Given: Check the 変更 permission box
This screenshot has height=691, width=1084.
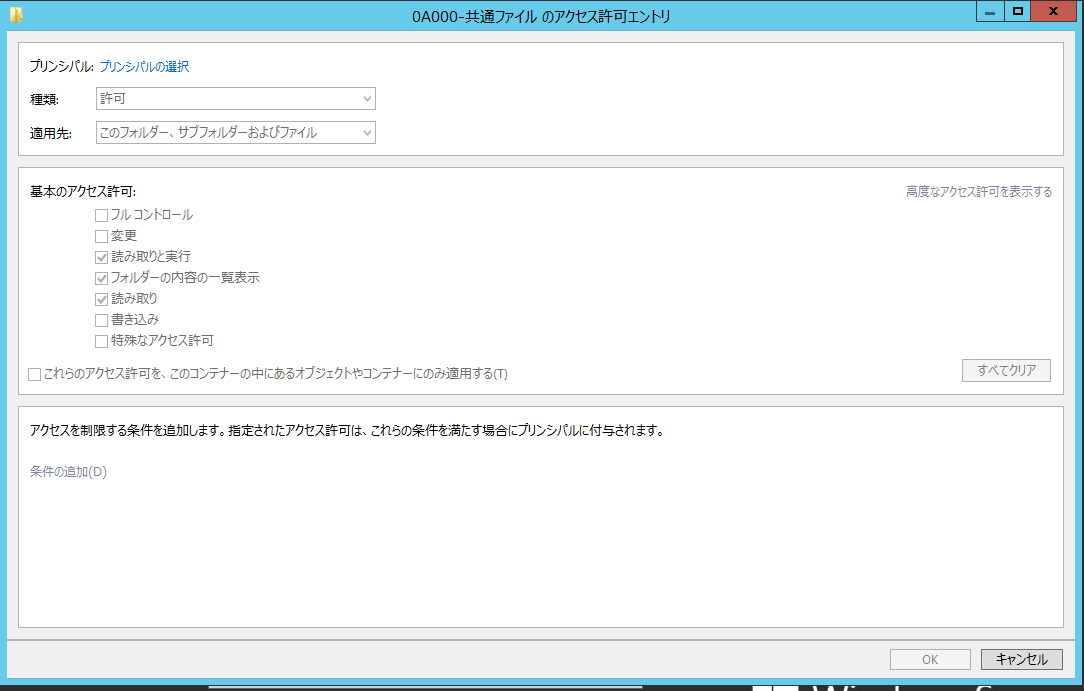Looking at the screenshot, I should [x=101, y=236].
